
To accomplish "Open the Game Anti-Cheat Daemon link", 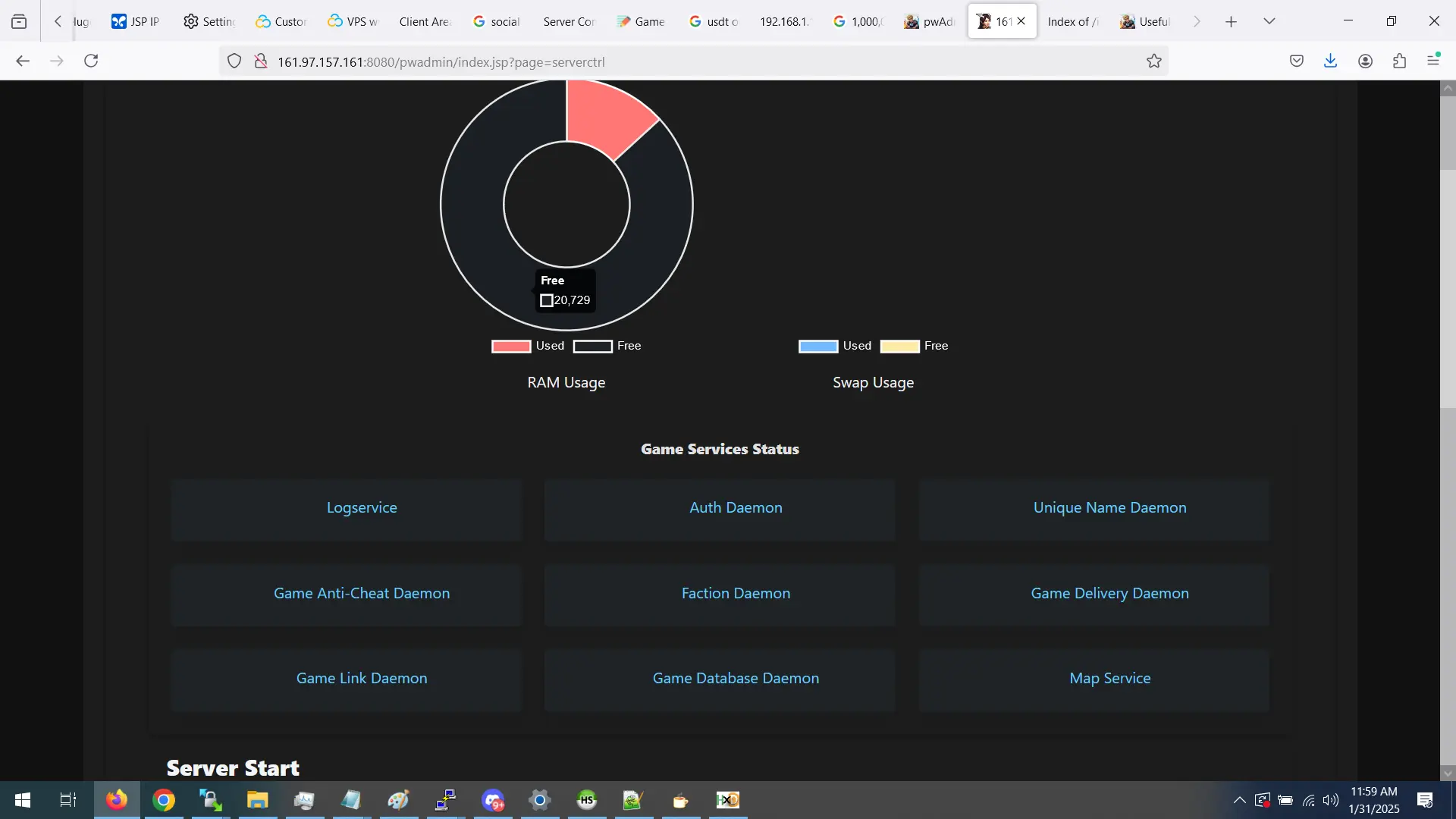I will [x=362, y=594].
